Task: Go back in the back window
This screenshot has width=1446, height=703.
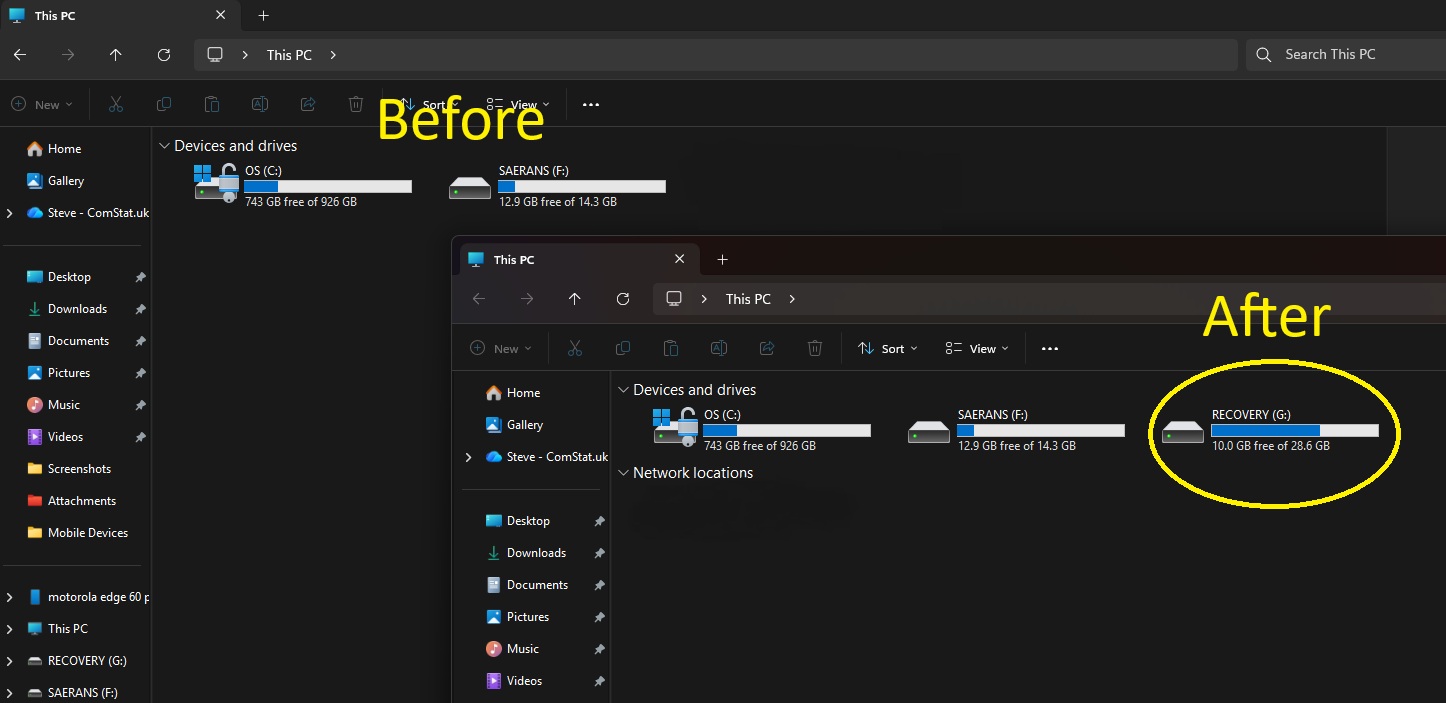Action: [20, 55]
